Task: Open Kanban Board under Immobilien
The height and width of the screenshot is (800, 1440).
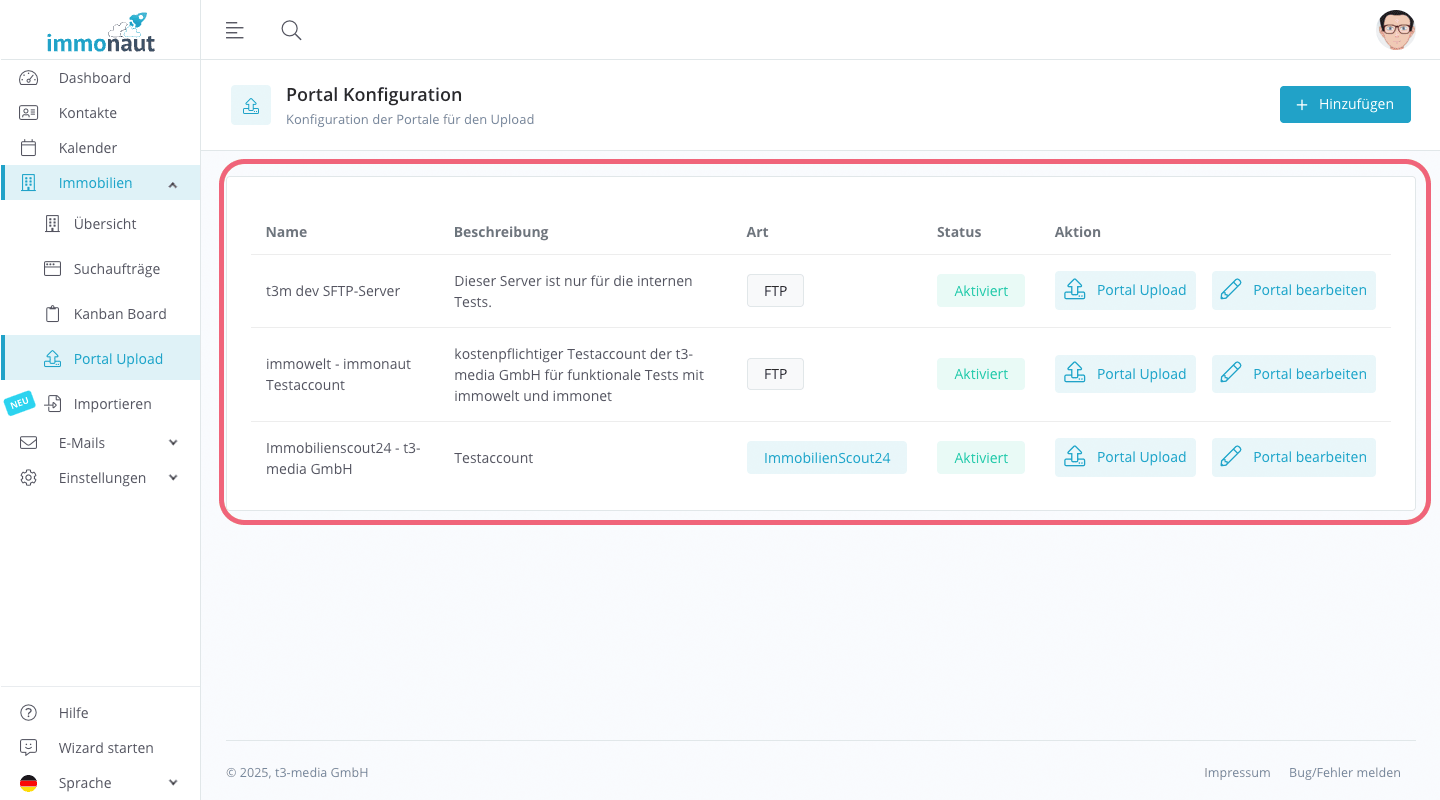Action: [x=119, y=314]
